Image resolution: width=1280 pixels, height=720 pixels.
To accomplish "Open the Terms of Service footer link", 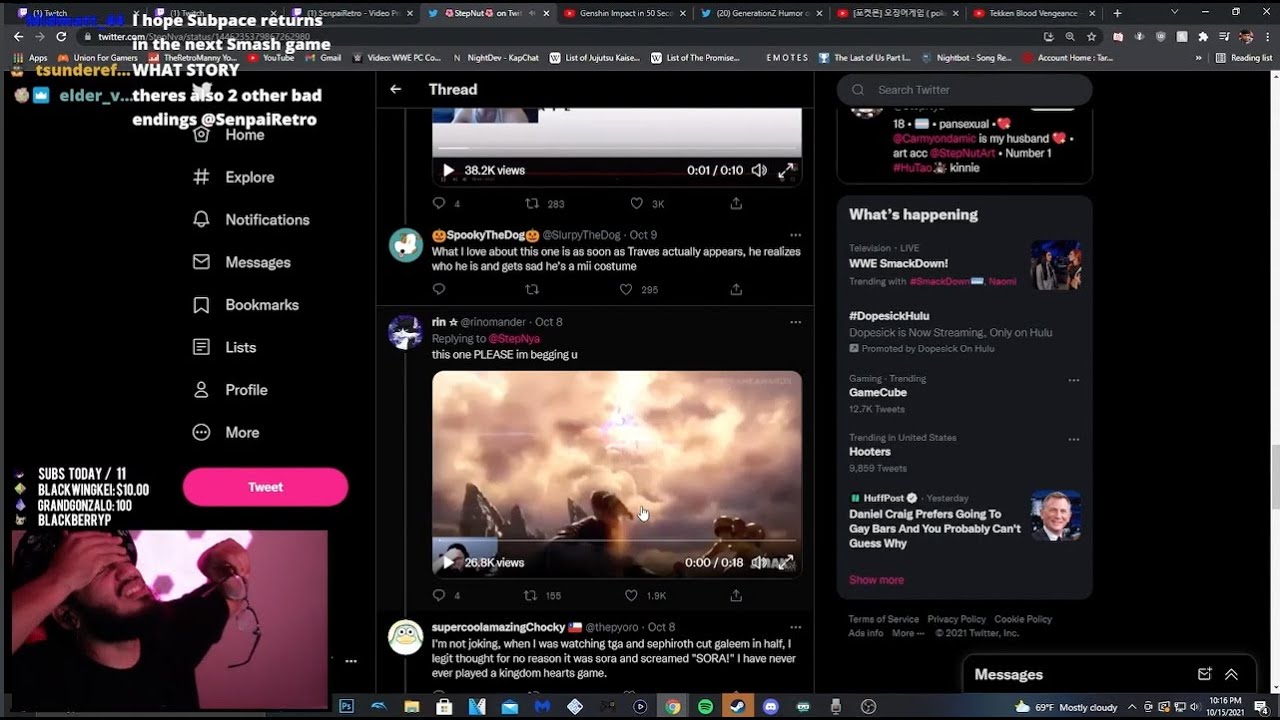I will tap(884, 619).
